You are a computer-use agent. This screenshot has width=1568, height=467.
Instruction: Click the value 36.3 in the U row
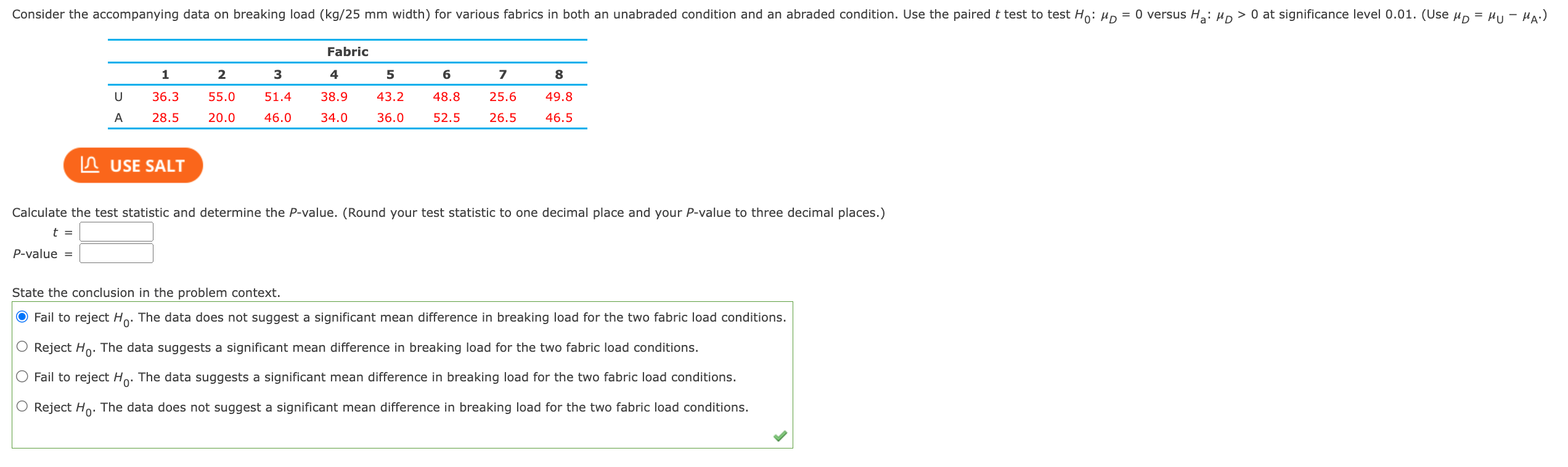(x=165, y=96)
